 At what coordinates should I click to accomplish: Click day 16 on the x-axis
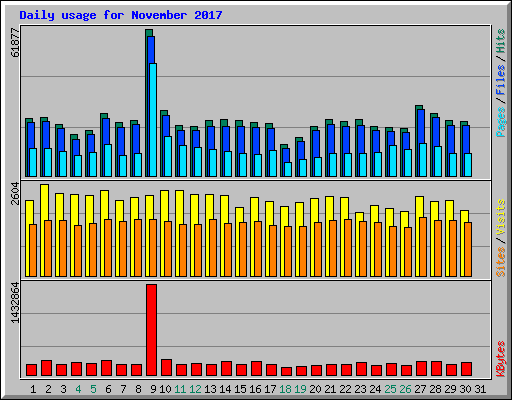tap(255, 389)
